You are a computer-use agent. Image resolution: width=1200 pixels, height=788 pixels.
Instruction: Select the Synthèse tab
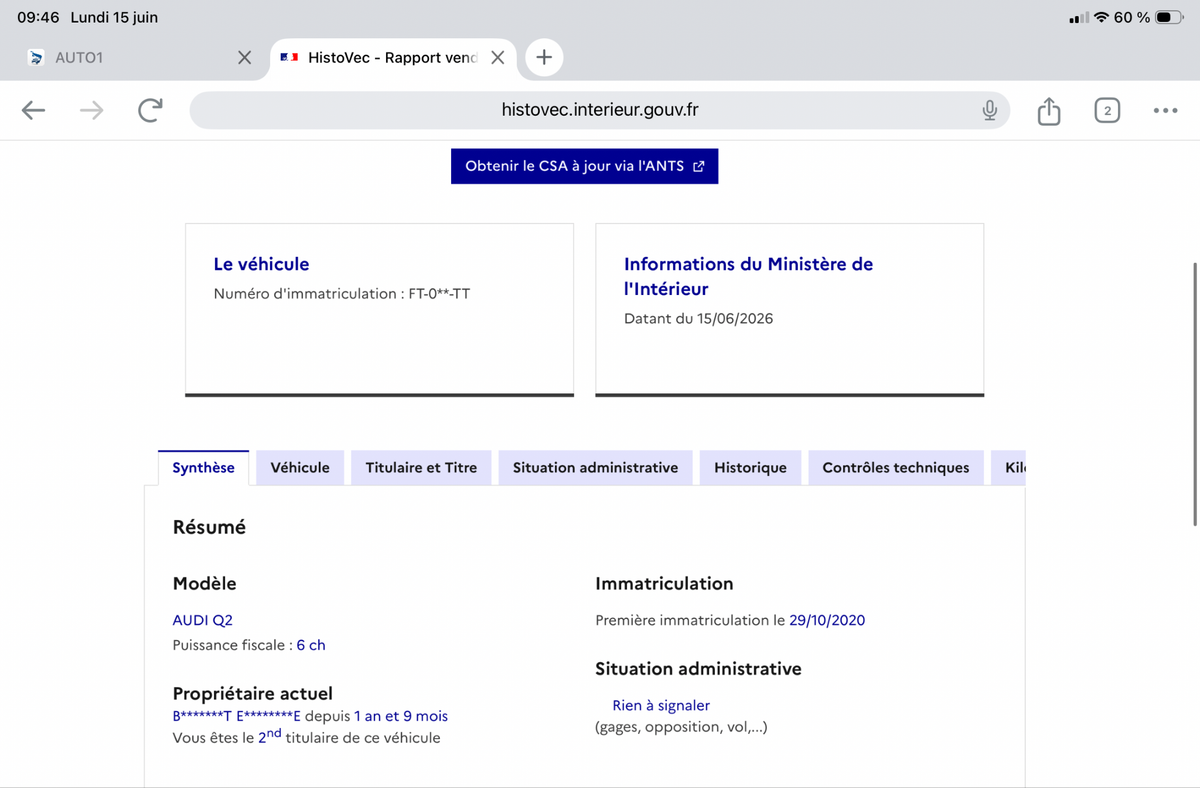[204, 468]
